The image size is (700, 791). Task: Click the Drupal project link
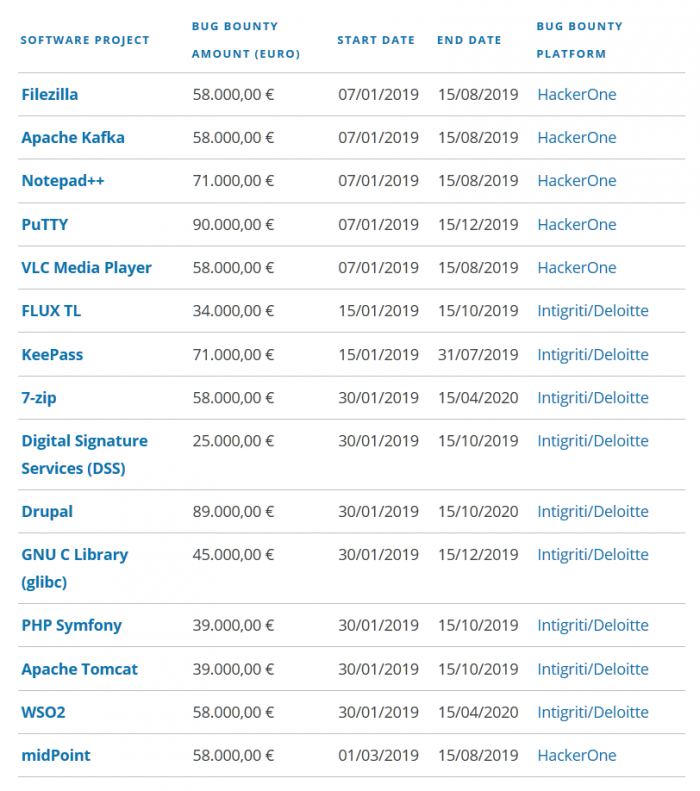click(47, 512)
